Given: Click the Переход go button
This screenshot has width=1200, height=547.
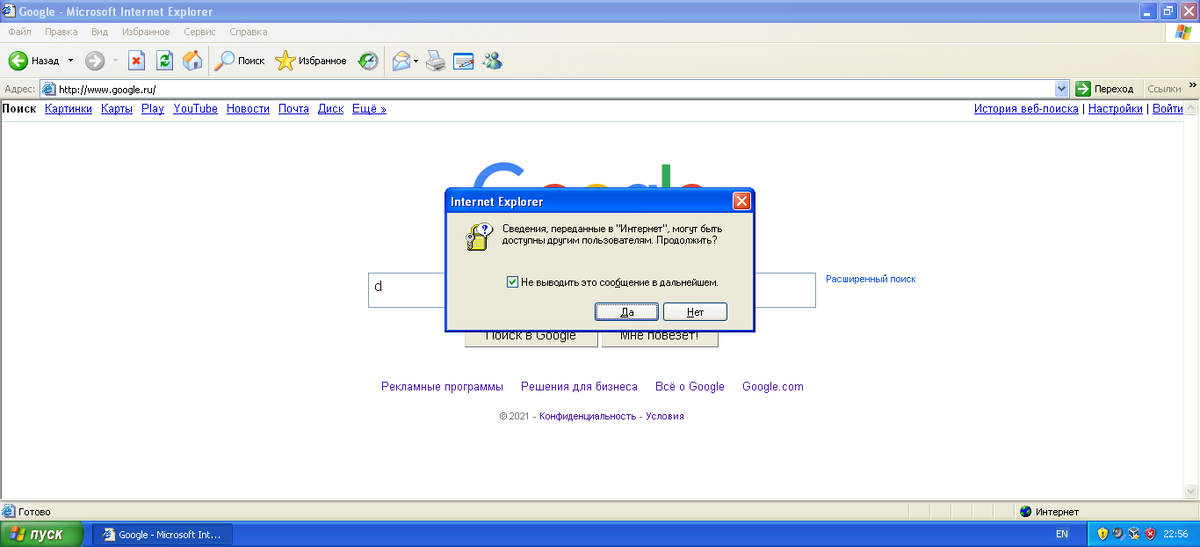Looking at the screenshot, I should (1105, 88).
